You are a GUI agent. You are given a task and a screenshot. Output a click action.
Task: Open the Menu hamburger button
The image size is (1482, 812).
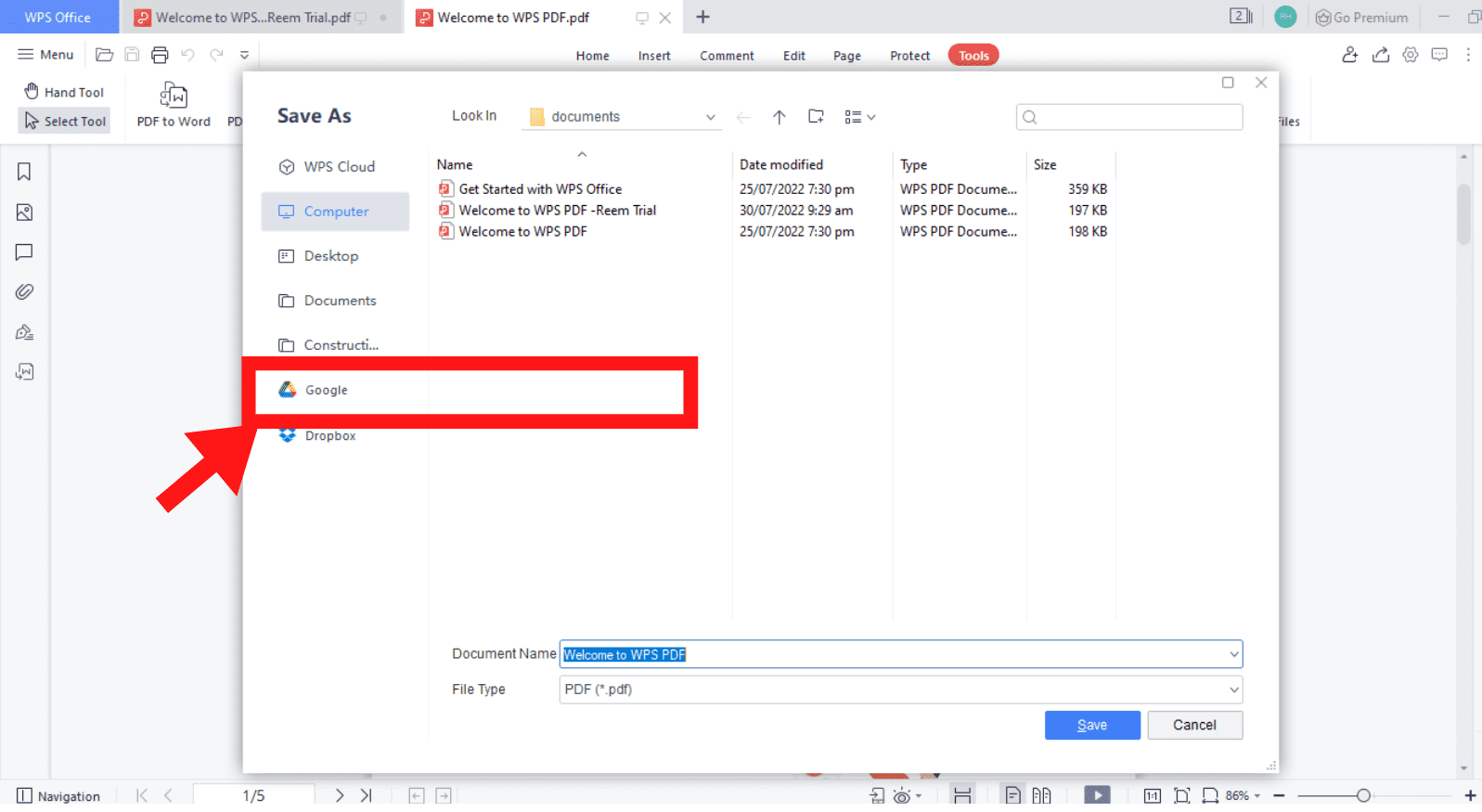[45, 55]
